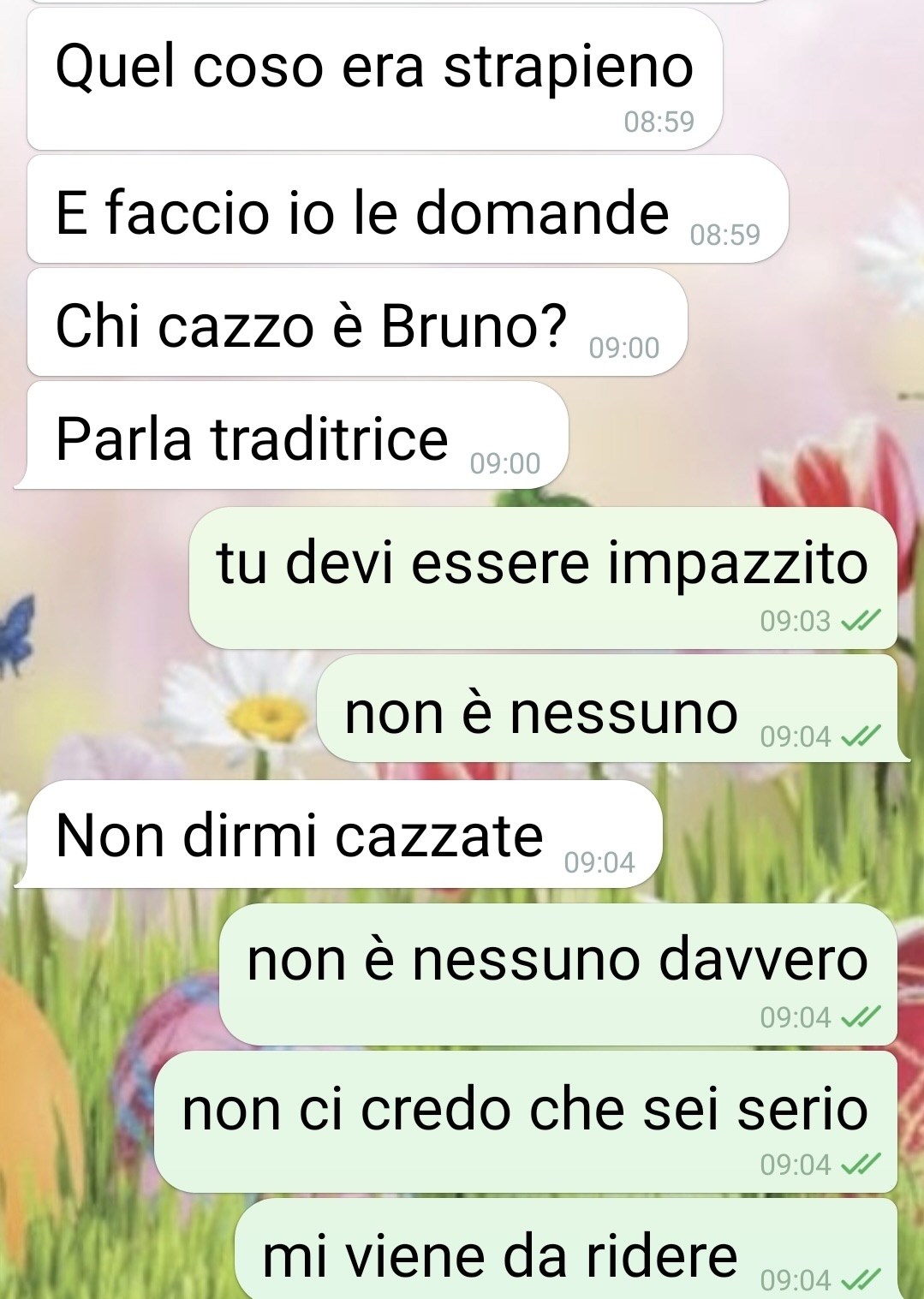This screenshot has width=924, height=1299.
Task: Tap the 09:03 timestamp on 'tu devi essere impazzito'
Action: click(x=795, y=621)
